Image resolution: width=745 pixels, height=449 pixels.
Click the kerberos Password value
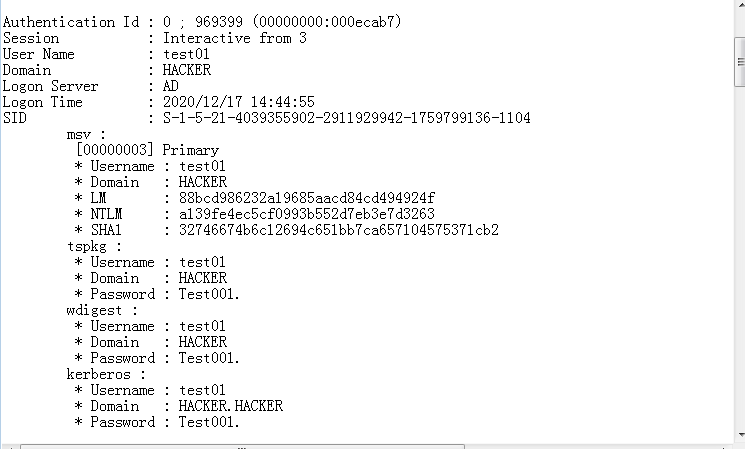pyautogui.click(x=210, y=422)
